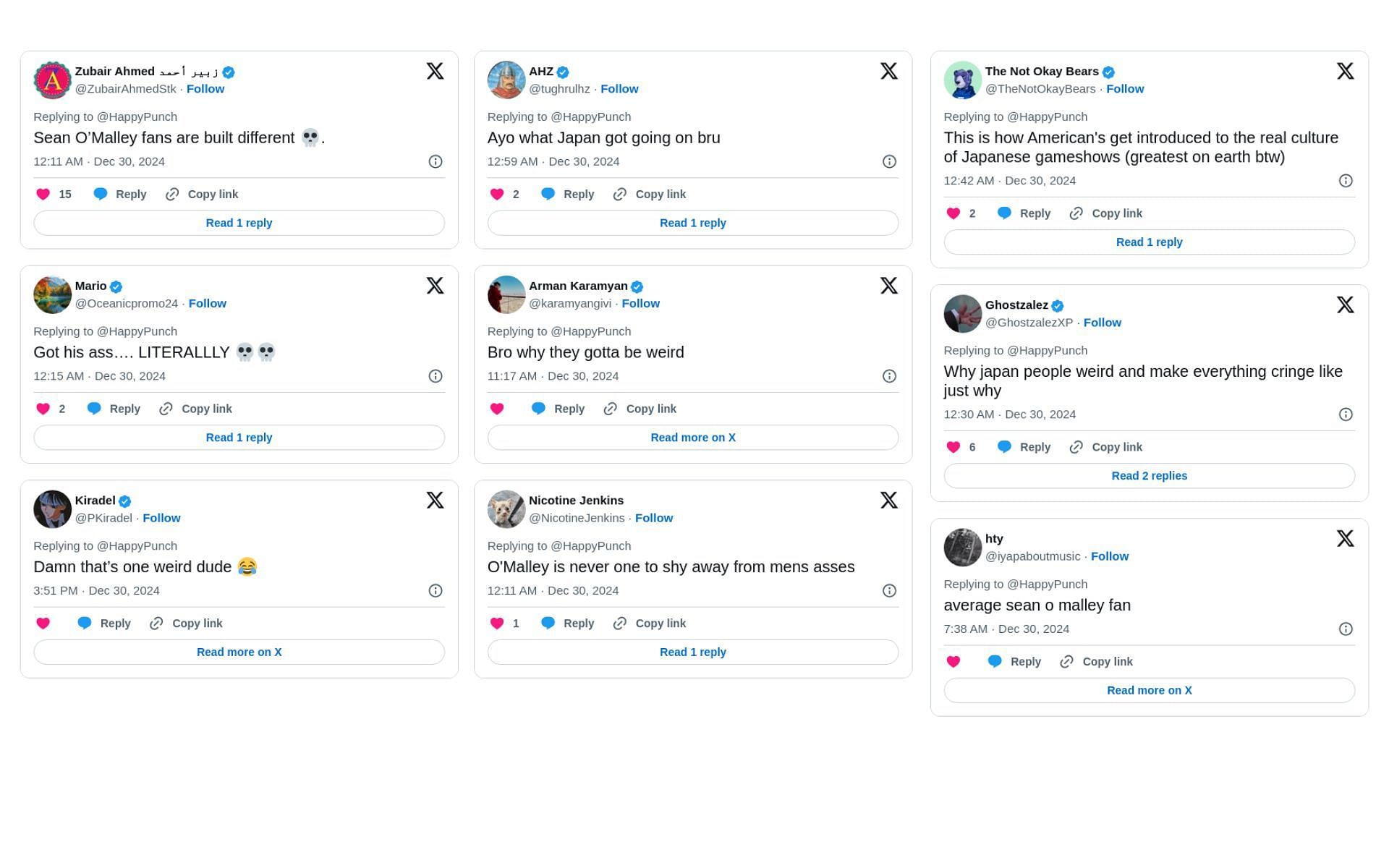Click Reply on Nicotine Jenkins tweet
The height and width of the screenshot is (868, 1389).
tap(578, 623)
